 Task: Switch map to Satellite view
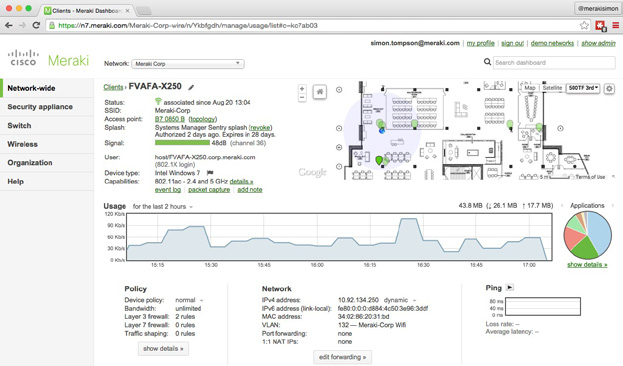(552, 88)
